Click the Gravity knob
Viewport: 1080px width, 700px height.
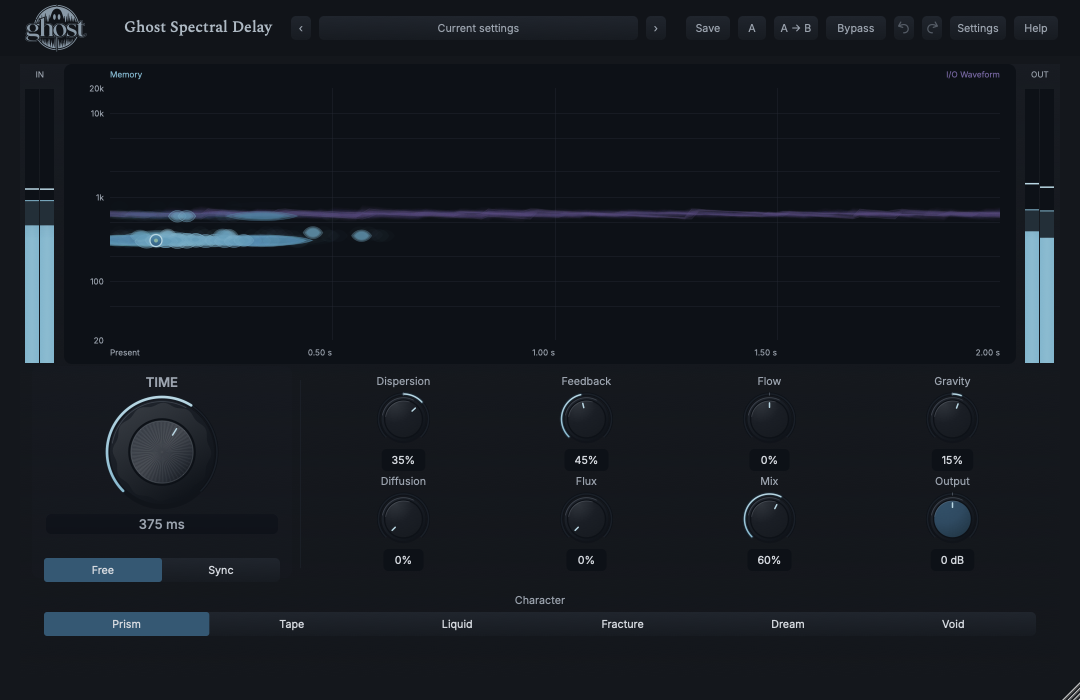[952, 418]
